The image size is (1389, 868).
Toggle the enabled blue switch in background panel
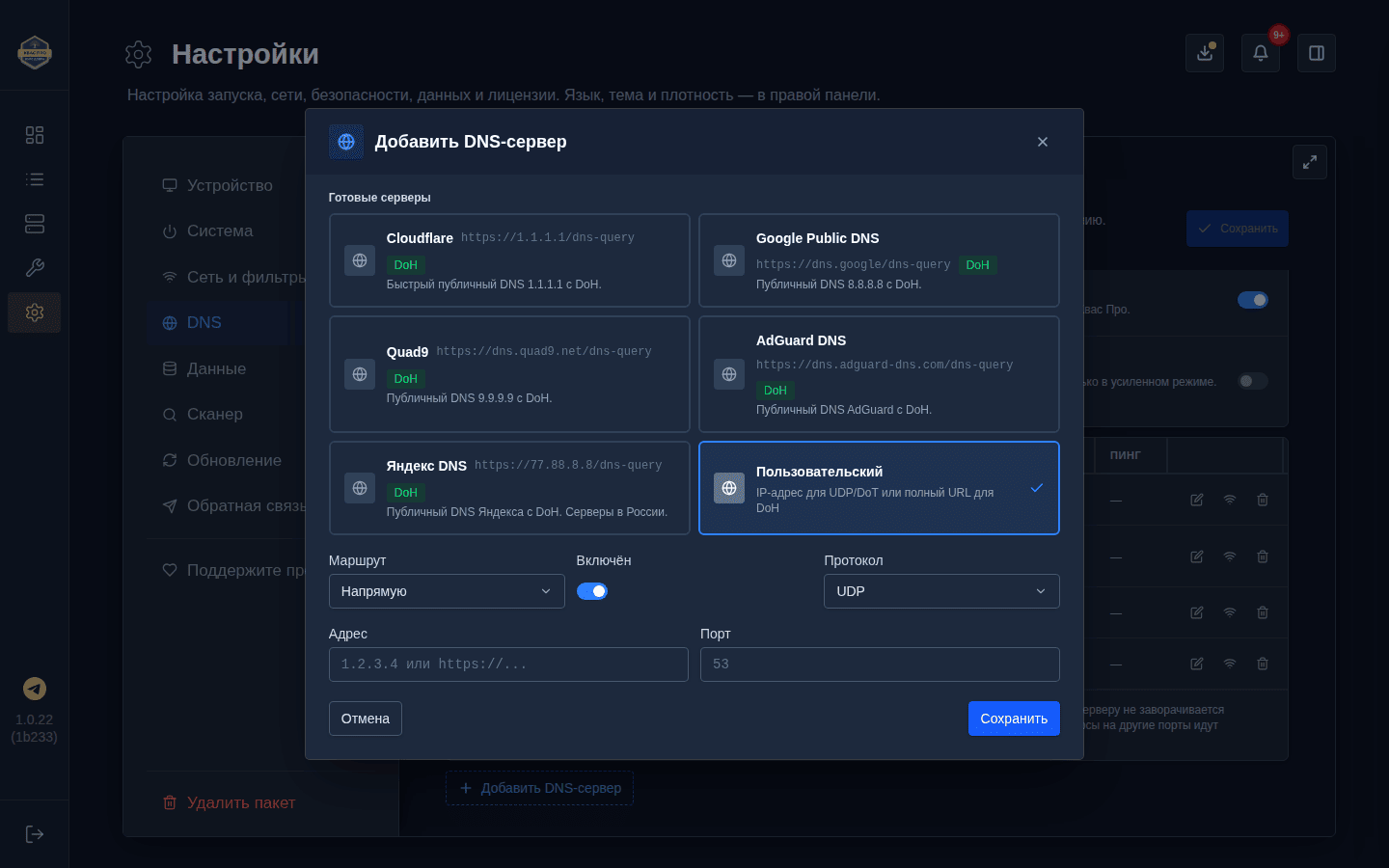[1253, 300]
